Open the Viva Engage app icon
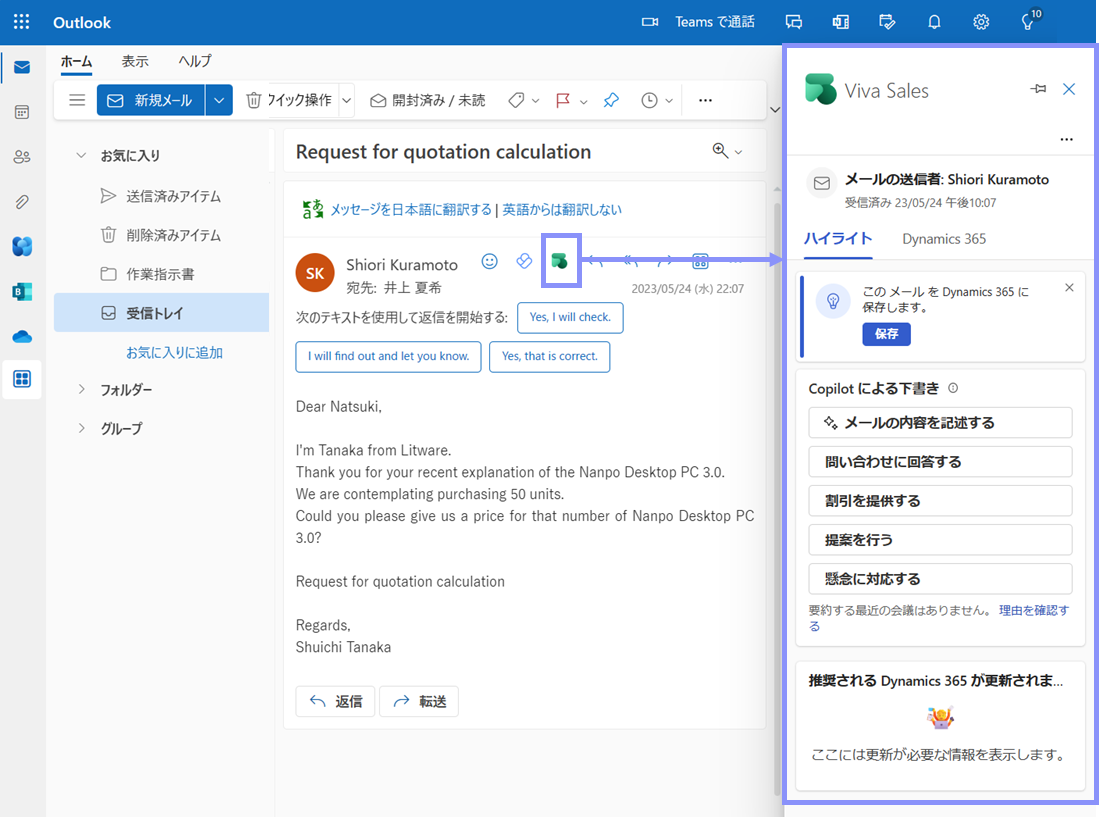This screenshot has height=817, width=1099. coord(22,247)
